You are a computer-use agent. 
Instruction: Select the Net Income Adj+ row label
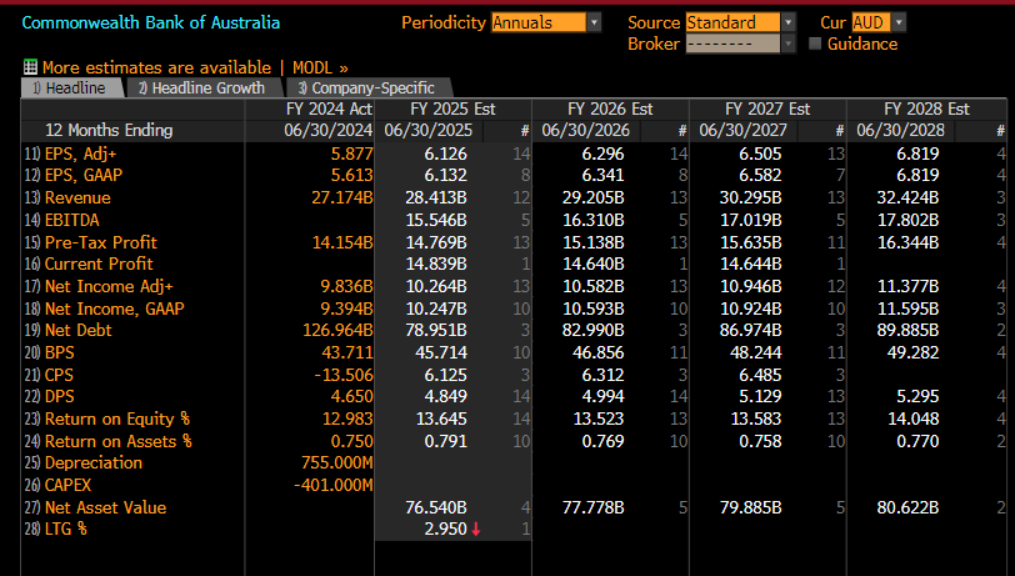tap(109, 287)
